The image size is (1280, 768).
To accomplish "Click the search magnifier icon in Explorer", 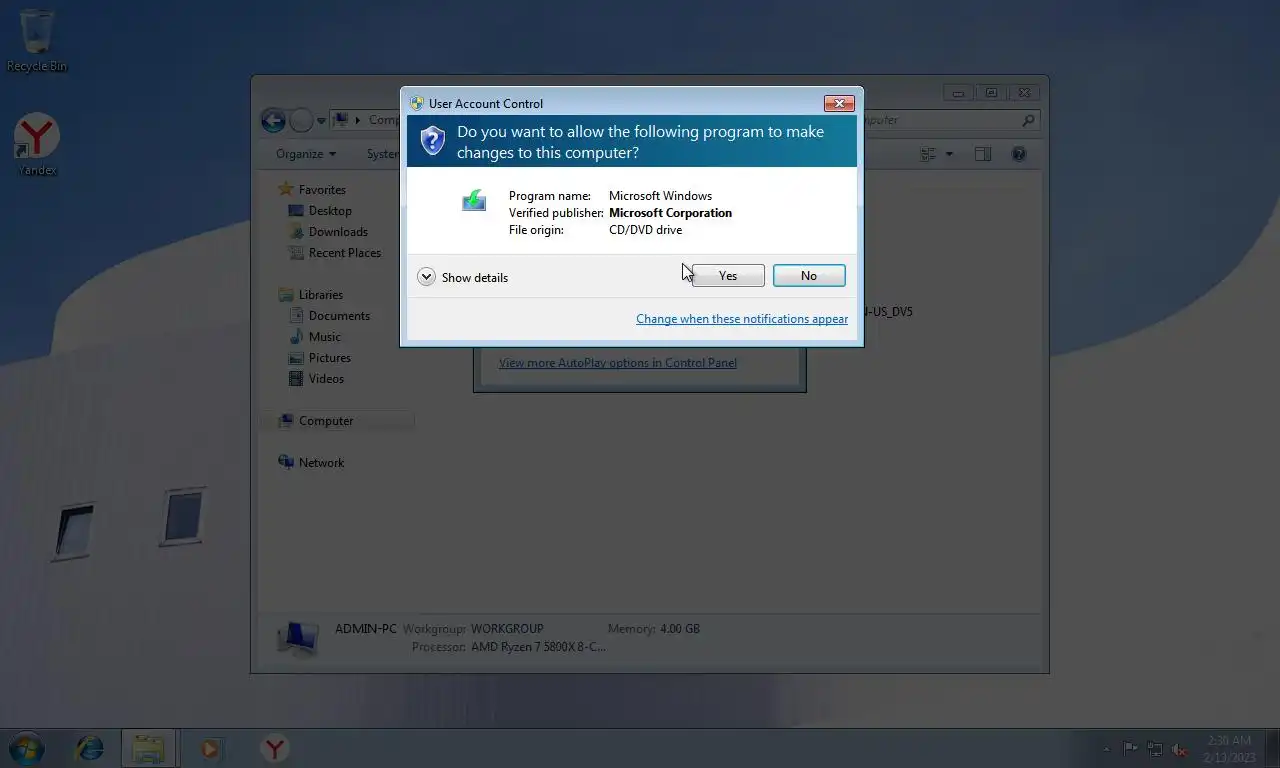I will click(1028, 120).
